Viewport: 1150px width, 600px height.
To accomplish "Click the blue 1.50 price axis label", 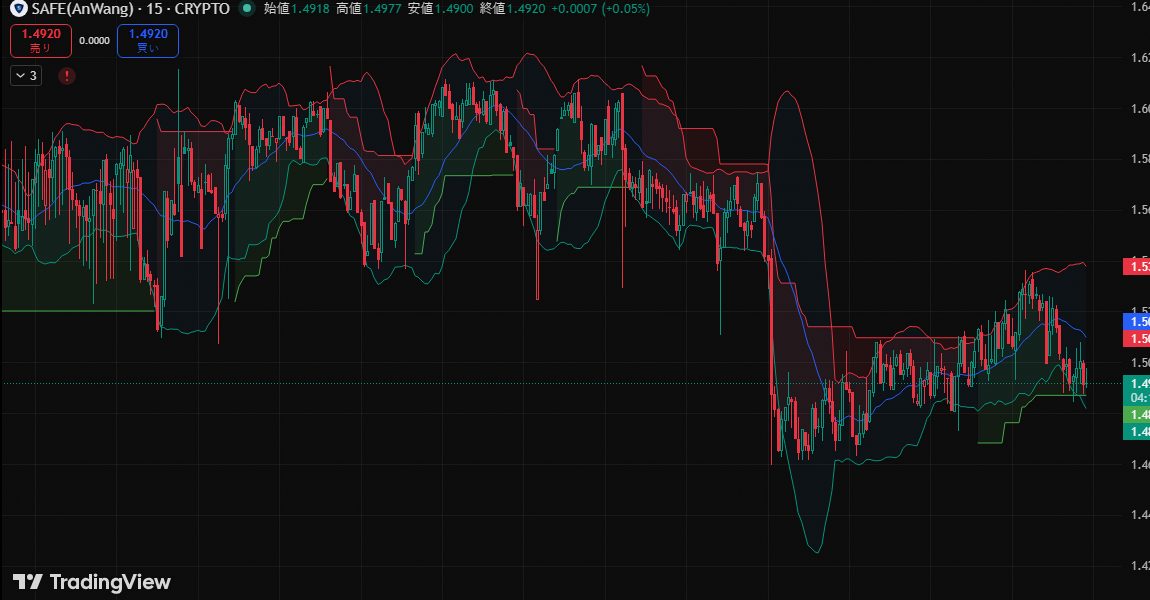I will coord(1136,321).
